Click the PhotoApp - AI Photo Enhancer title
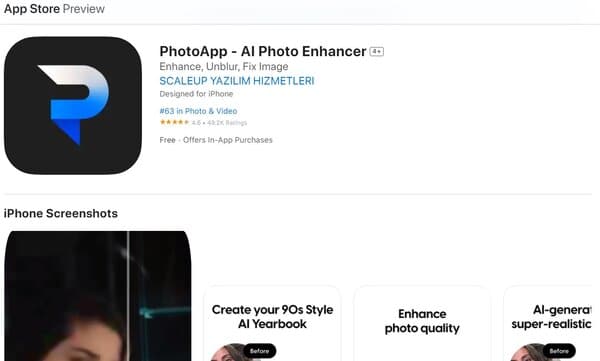The width and height of the screenshot is (600, 361). pos(263,51)
